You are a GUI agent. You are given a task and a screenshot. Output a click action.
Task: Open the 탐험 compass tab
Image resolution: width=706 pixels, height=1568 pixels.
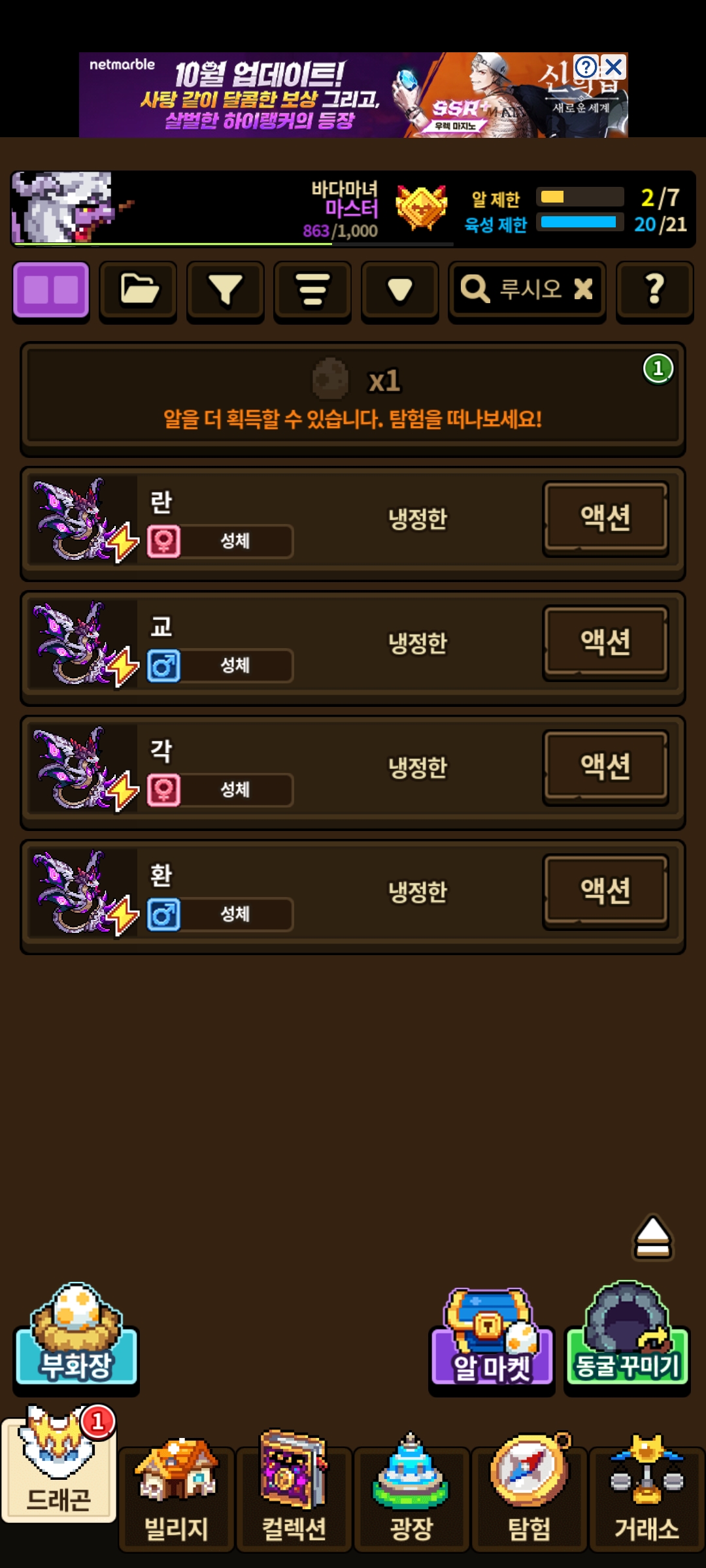click(529, 1491)
